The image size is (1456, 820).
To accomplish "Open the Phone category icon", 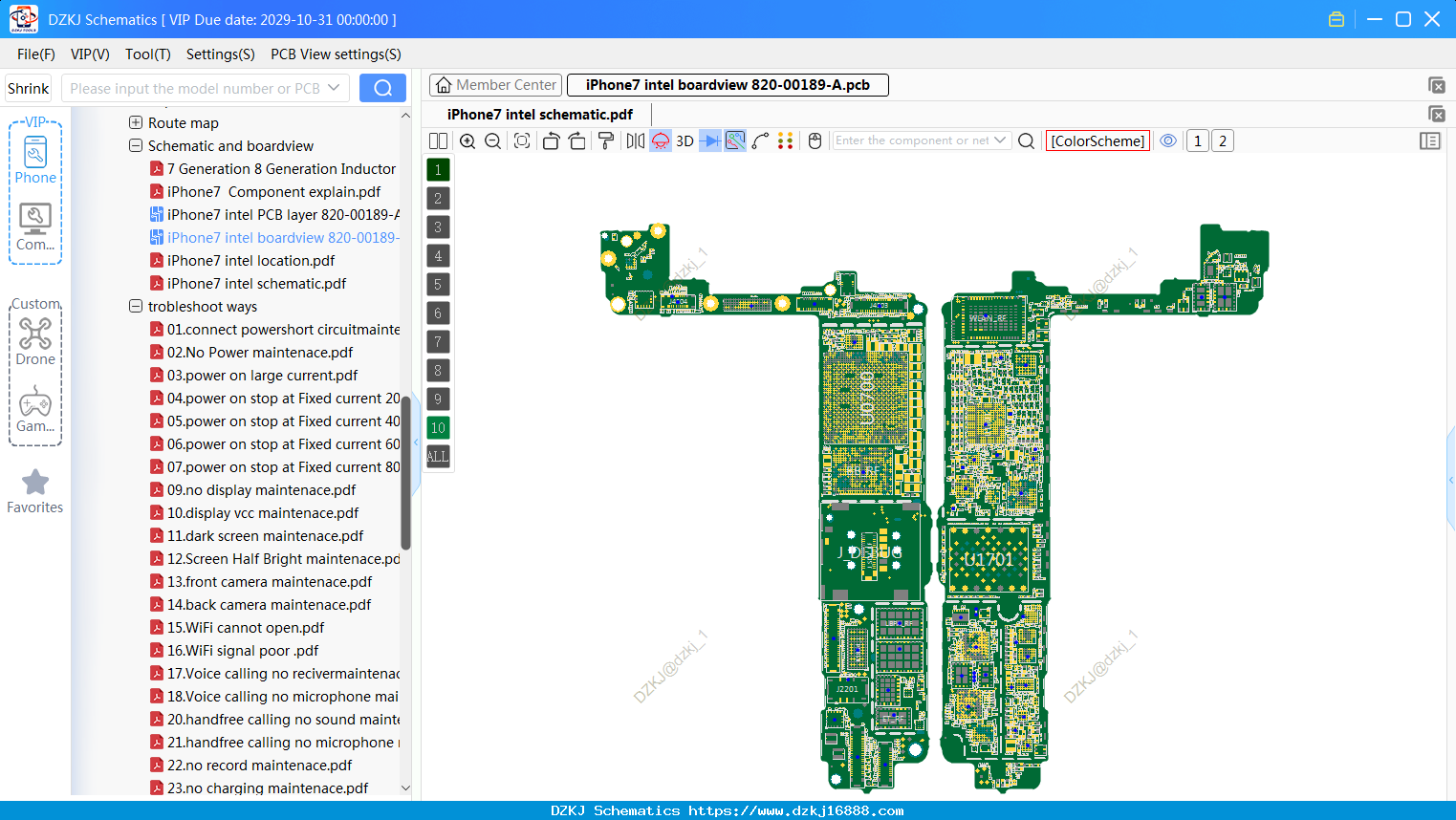I will [x=35, y=159].
